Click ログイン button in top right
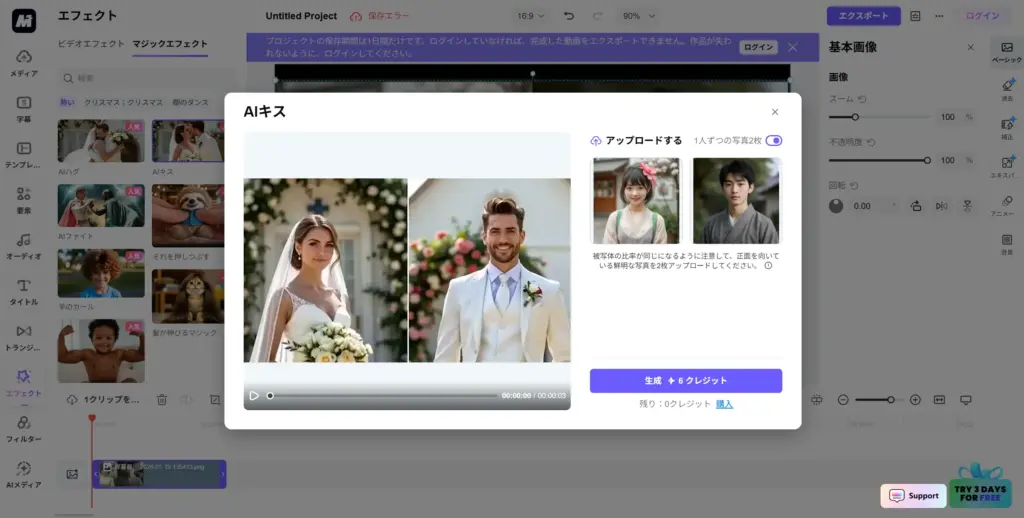Screen dimensions: 1024x518 982,16
